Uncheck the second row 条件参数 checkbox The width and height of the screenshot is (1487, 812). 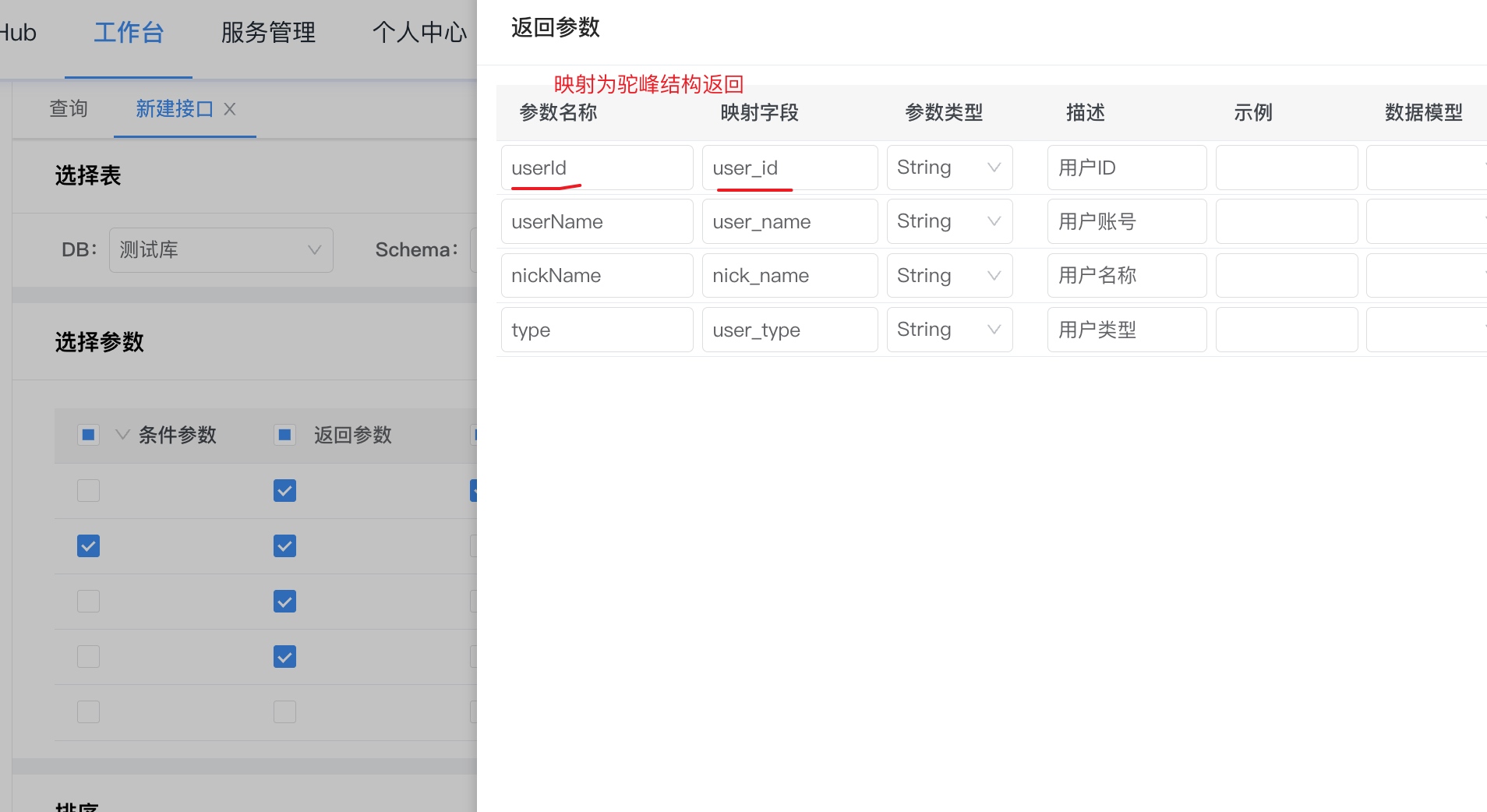click(89, 546)
